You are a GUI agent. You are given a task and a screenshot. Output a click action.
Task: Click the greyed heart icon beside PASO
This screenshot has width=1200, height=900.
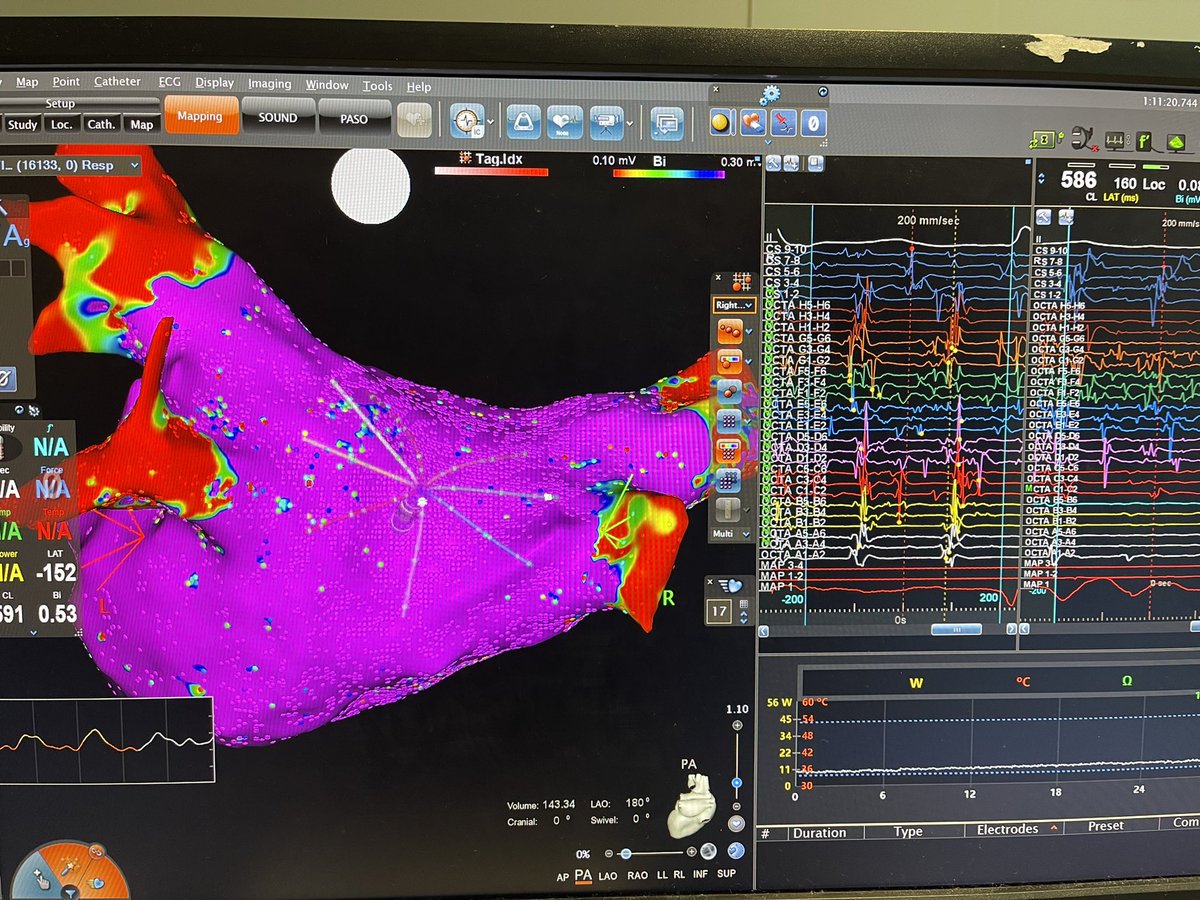[x=412, y=120]
